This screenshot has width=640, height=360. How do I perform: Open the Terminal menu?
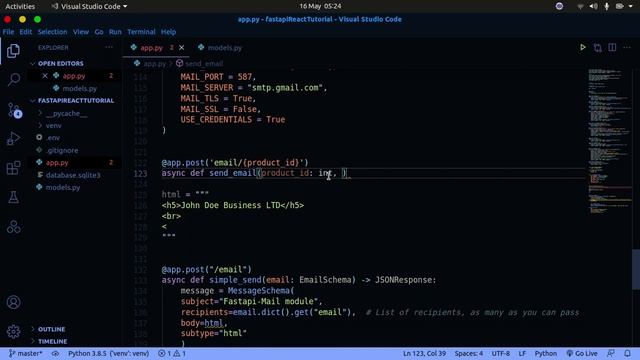click(141, 32)
